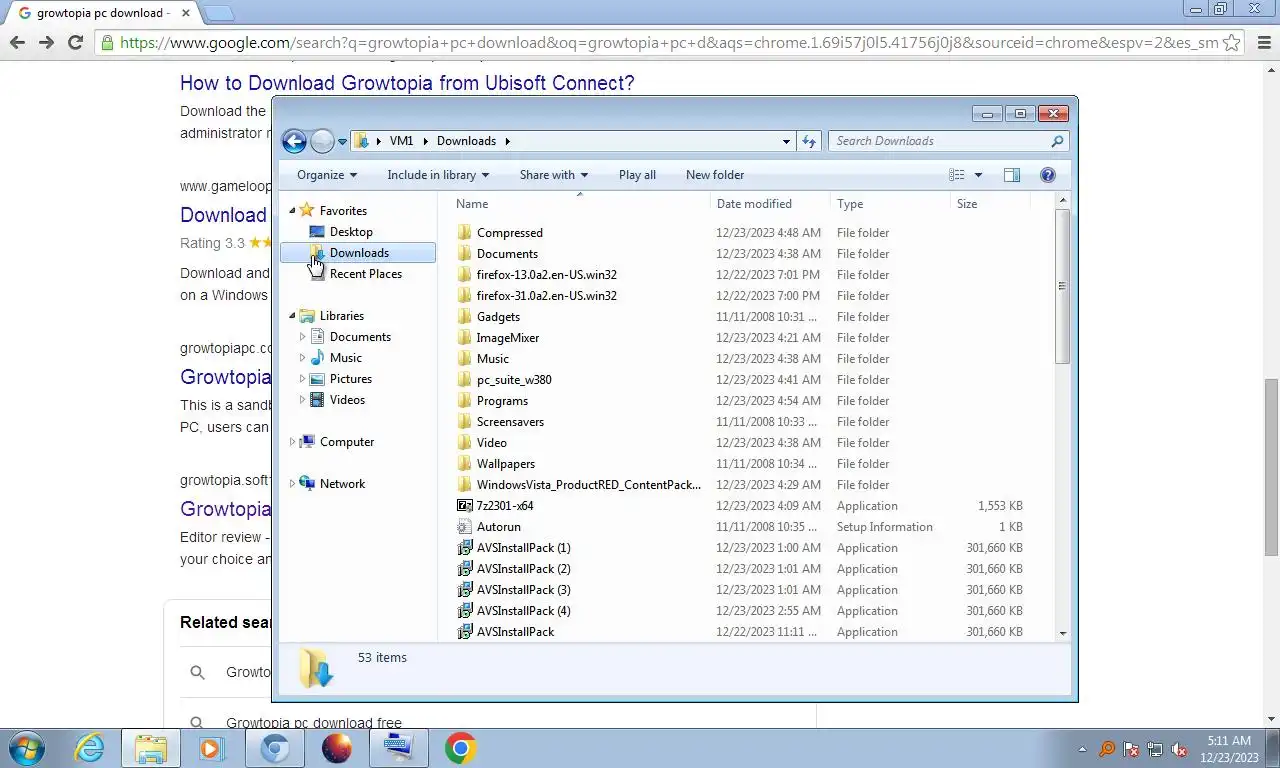Viewport: 1280px width, 768px height.
Task: Select the AVSInstallPack (1) installer icon
Action: pos(464,548)
